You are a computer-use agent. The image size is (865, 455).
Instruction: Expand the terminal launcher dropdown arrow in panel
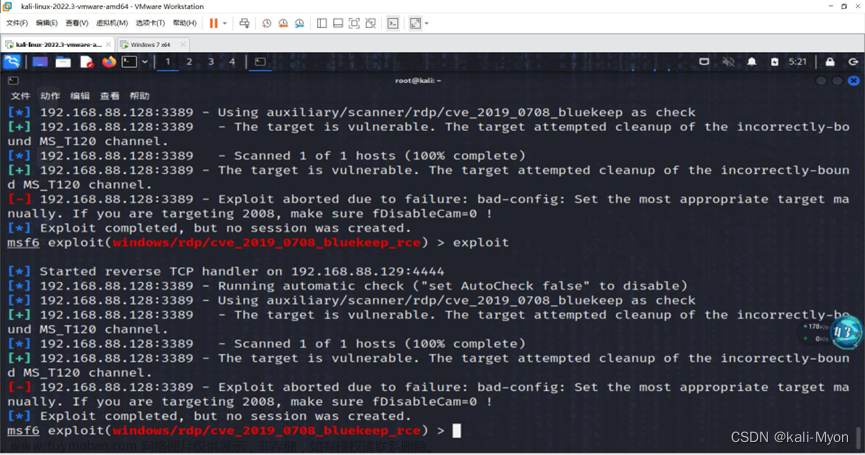point(145,62)
